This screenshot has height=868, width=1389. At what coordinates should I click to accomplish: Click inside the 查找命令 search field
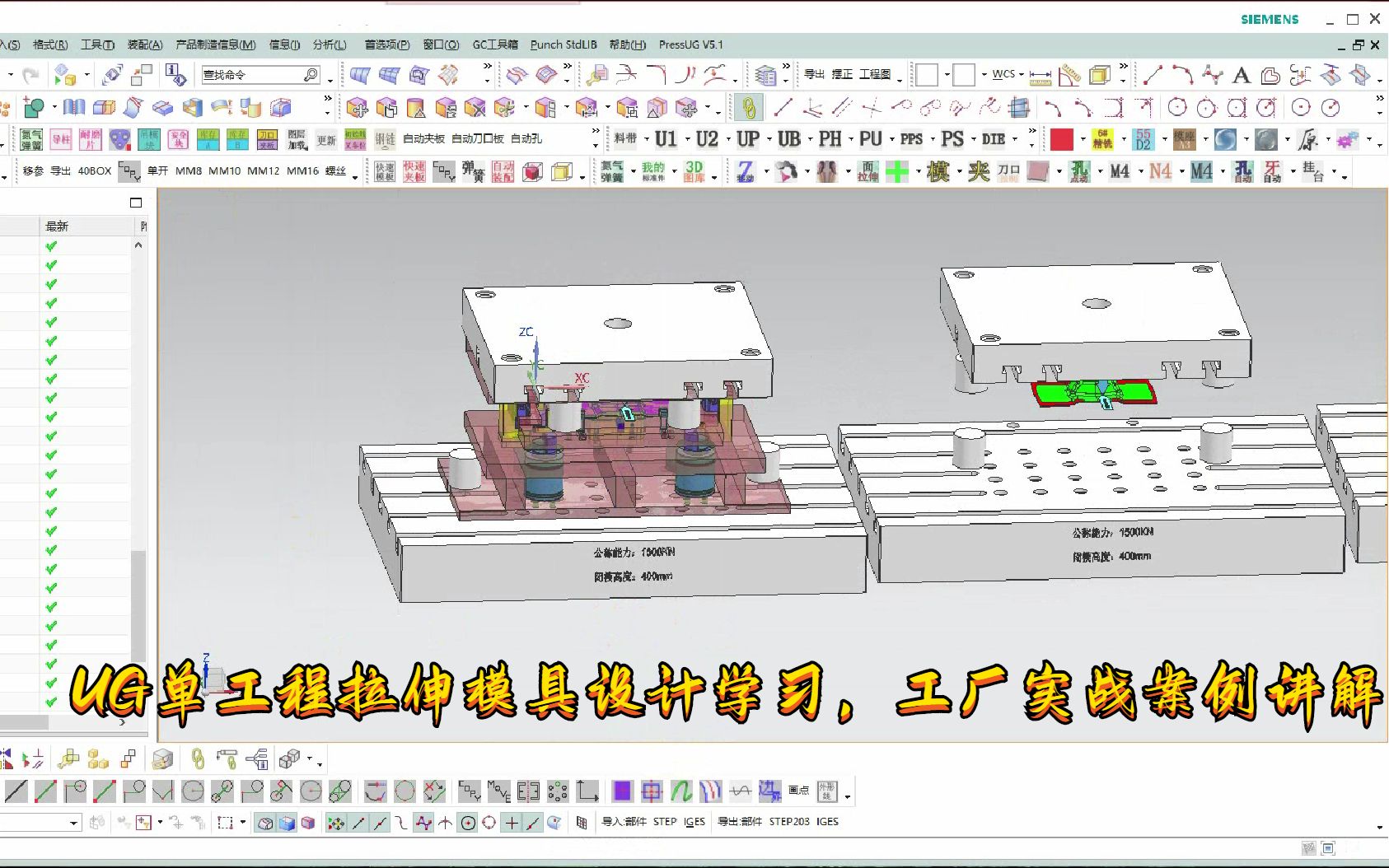click(255, 74)
